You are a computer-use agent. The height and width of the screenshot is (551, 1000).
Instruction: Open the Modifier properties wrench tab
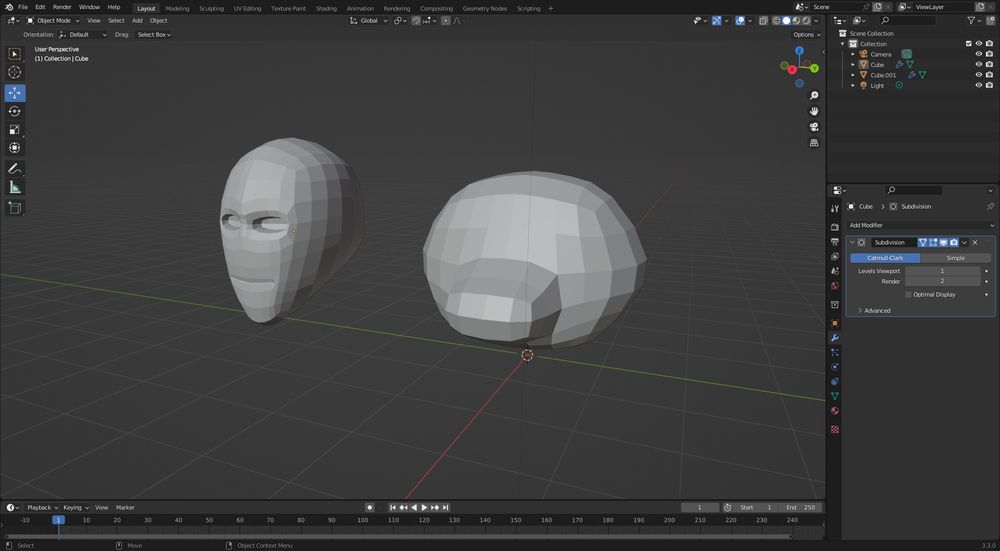click(835, 337)
